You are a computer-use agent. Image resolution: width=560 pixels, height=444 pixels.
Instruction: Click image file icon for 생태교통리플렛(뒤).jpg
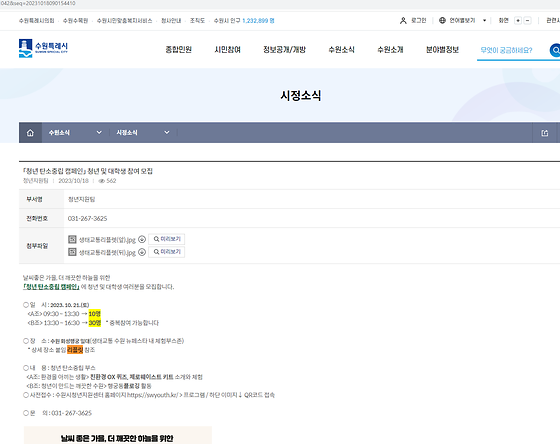pos(72,252)
